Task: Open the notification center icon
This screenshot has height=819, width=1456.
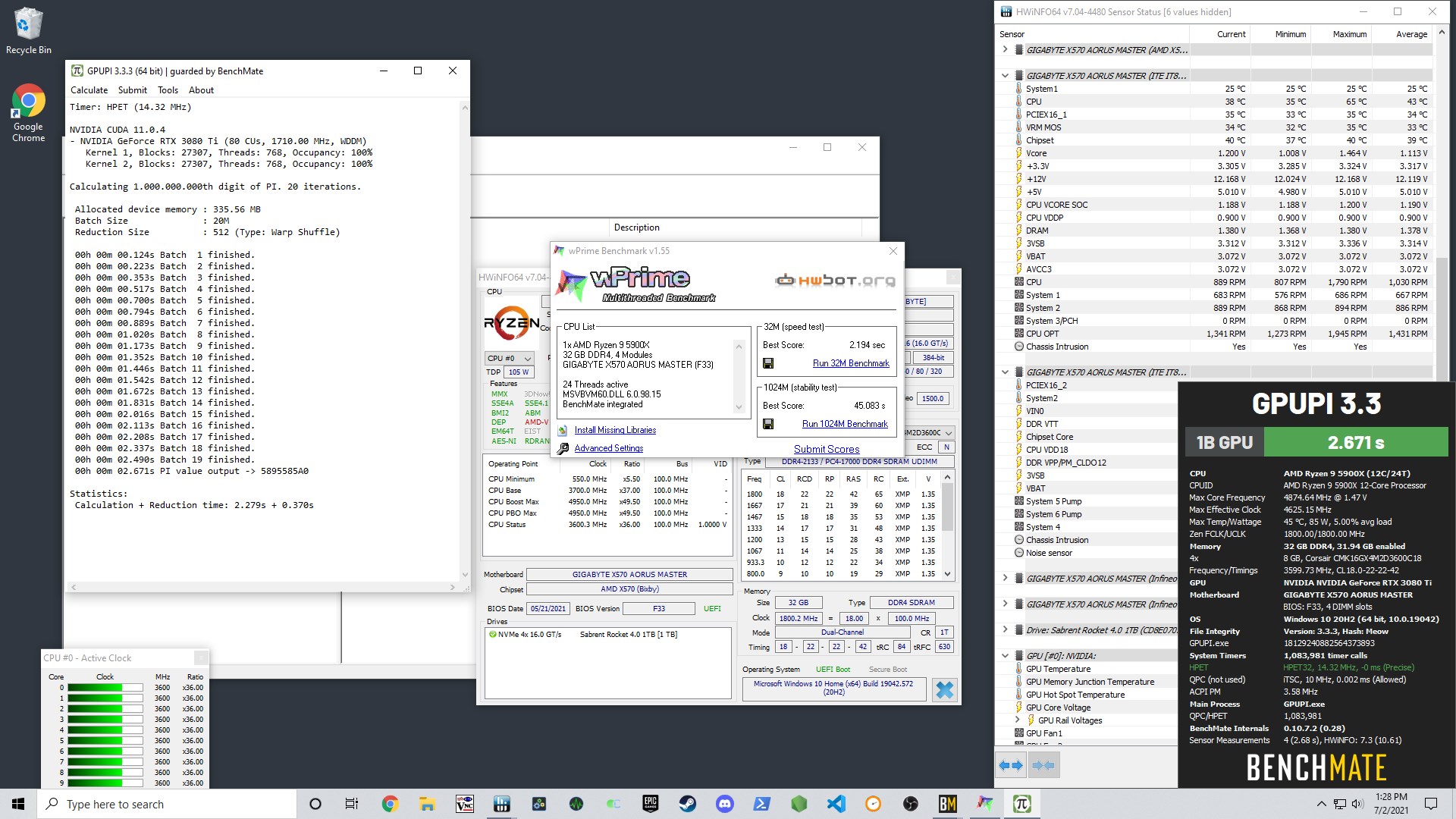Action: [x=1430, y=804]
